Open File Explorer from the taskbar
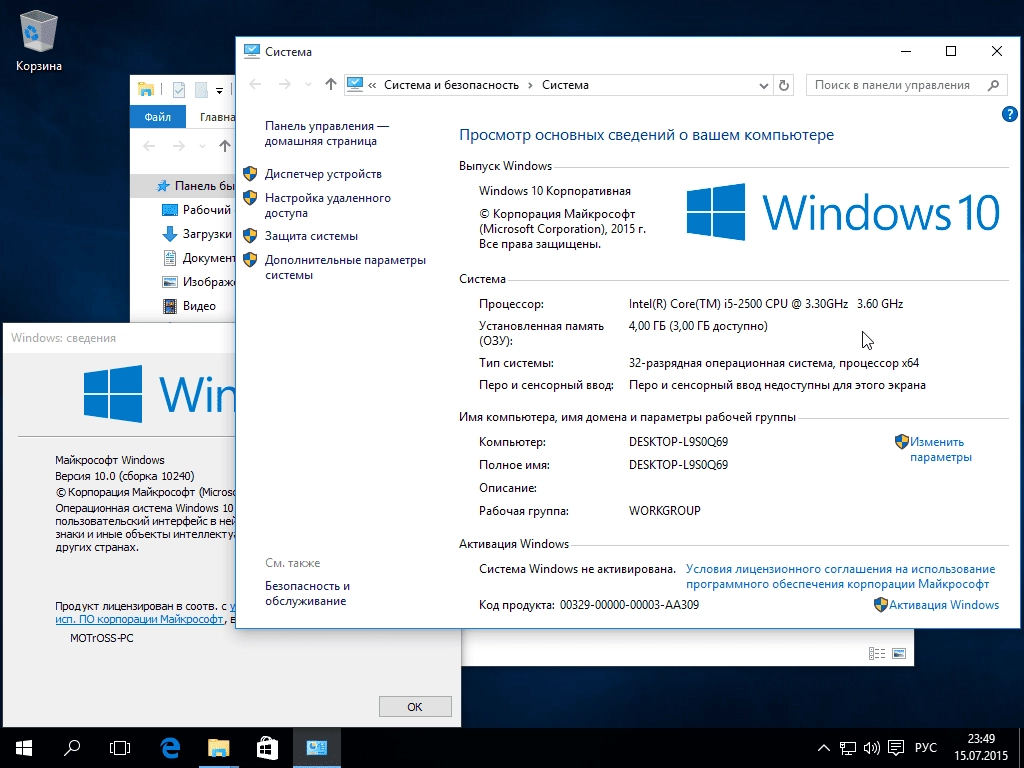The height and width of the screenshot is (768, 1024). click(x=219, y=748)
